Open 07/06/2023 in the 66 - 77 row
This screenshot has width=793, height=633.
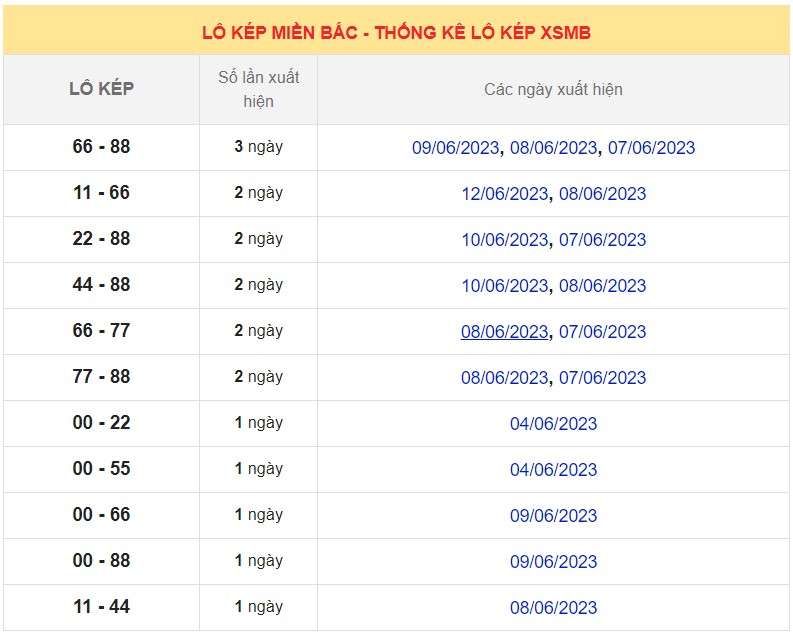click(x=602, y=332)
